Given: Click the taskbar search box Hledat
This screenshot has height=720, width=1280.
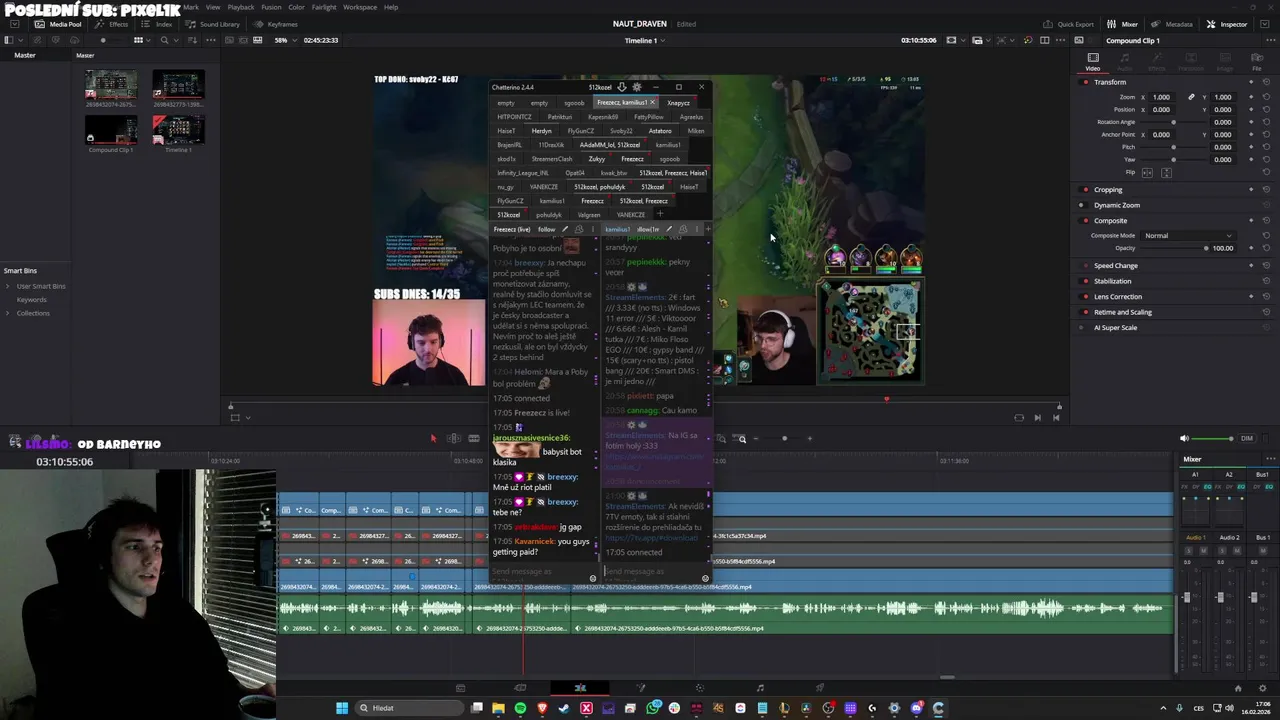Looking at the screenshot, I should [408, 708].
